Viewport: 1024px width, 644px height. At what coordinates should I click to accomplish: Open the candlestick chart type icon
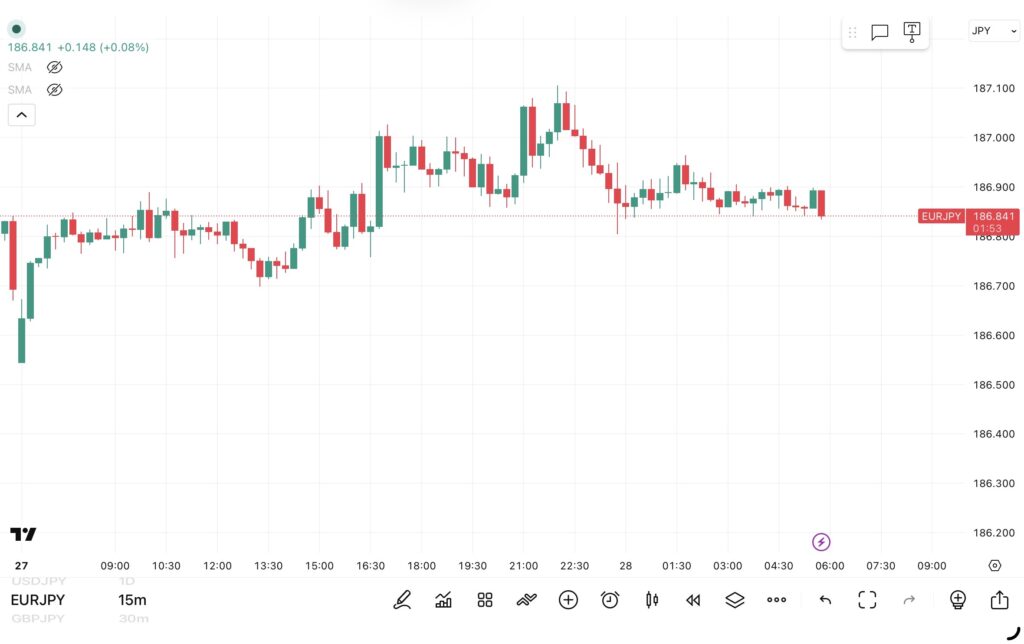pos(652,600)
